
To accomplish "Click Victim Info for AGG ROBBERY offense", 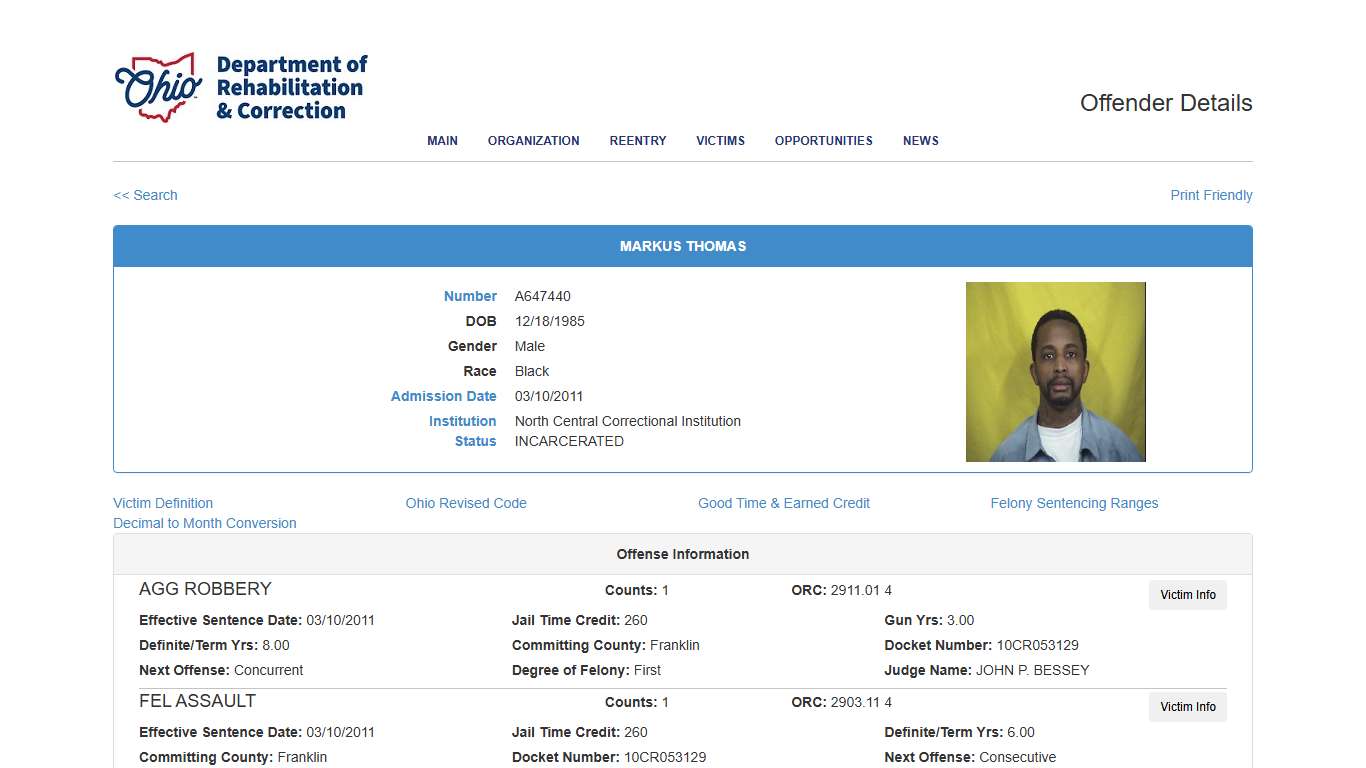I will [1187, 595].
